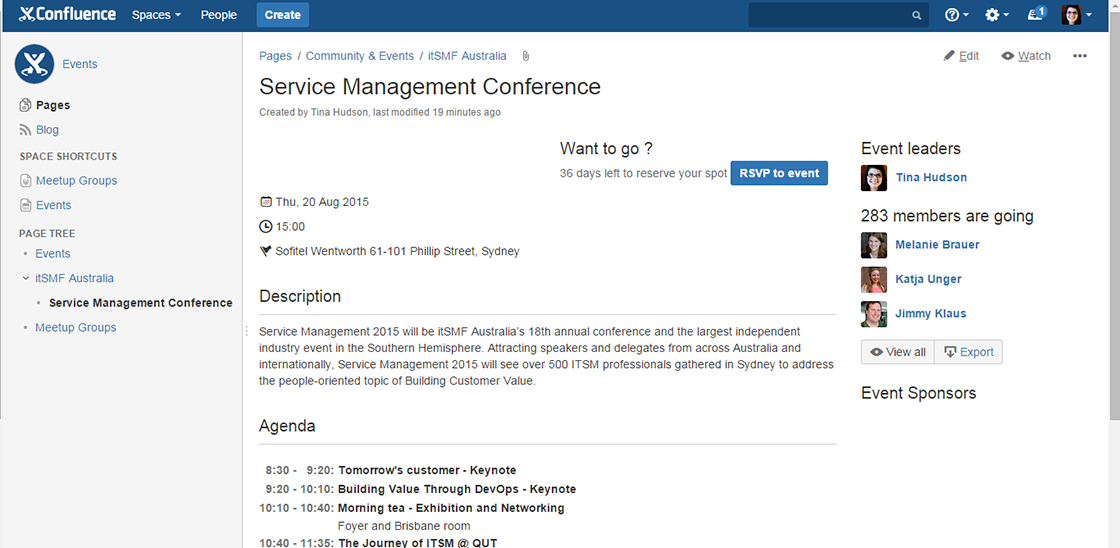1120x548 pixels.
Task: Select Blog in the sidebar
Action: pos(47,130)
